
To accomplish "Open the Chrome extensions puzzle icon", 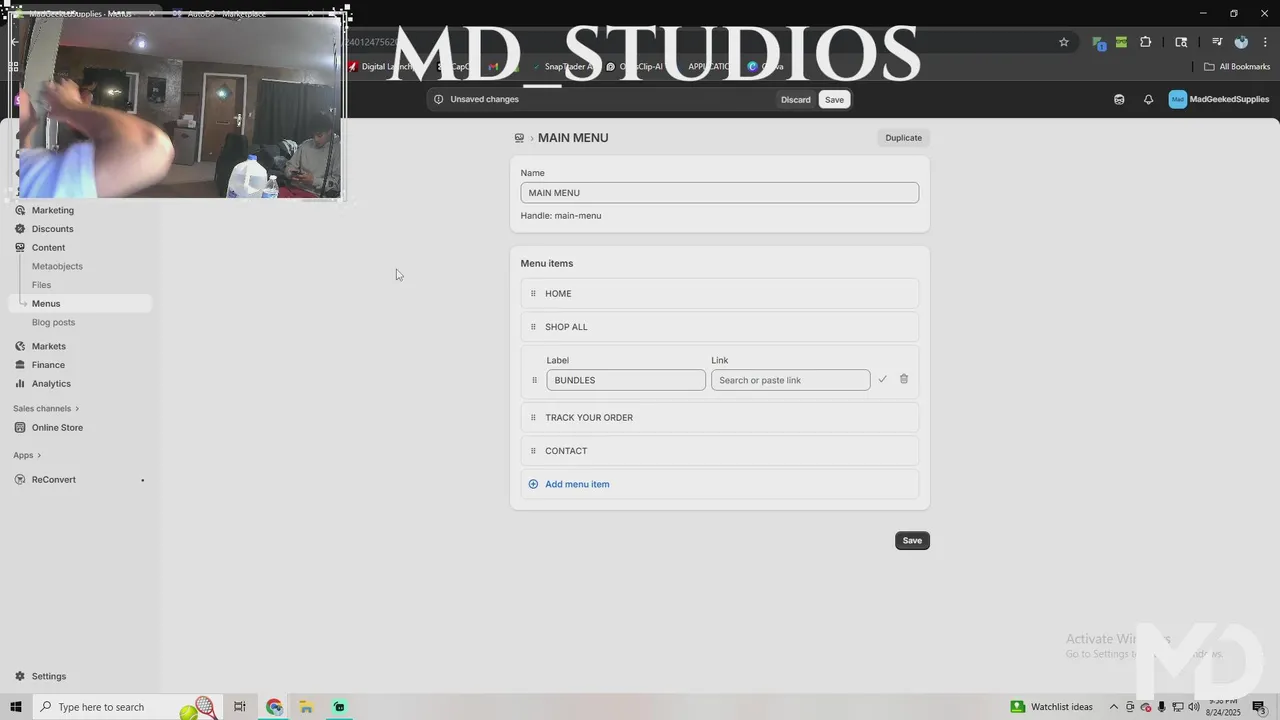I will (x=1146, y=42).
